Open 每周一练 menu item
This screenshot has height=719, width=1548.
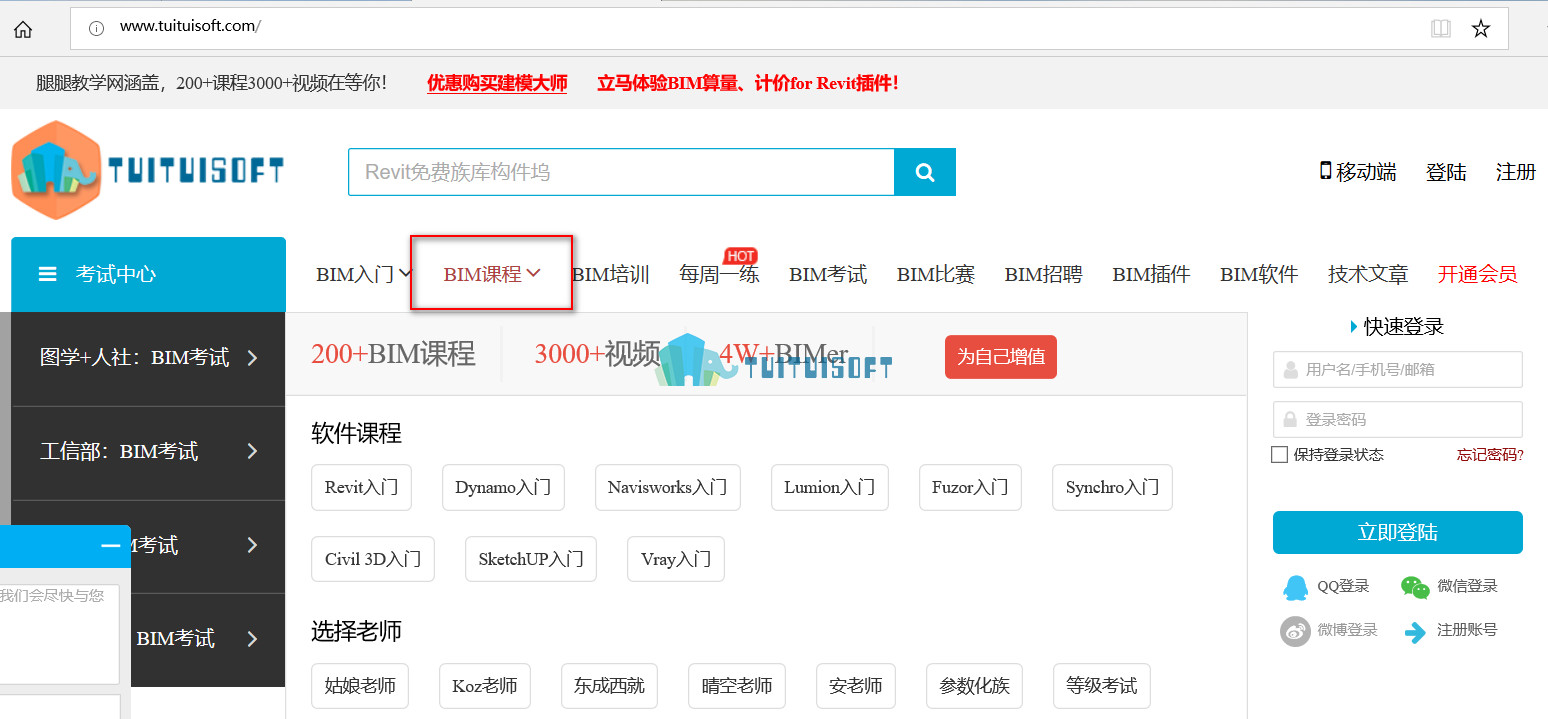(719, 274)
